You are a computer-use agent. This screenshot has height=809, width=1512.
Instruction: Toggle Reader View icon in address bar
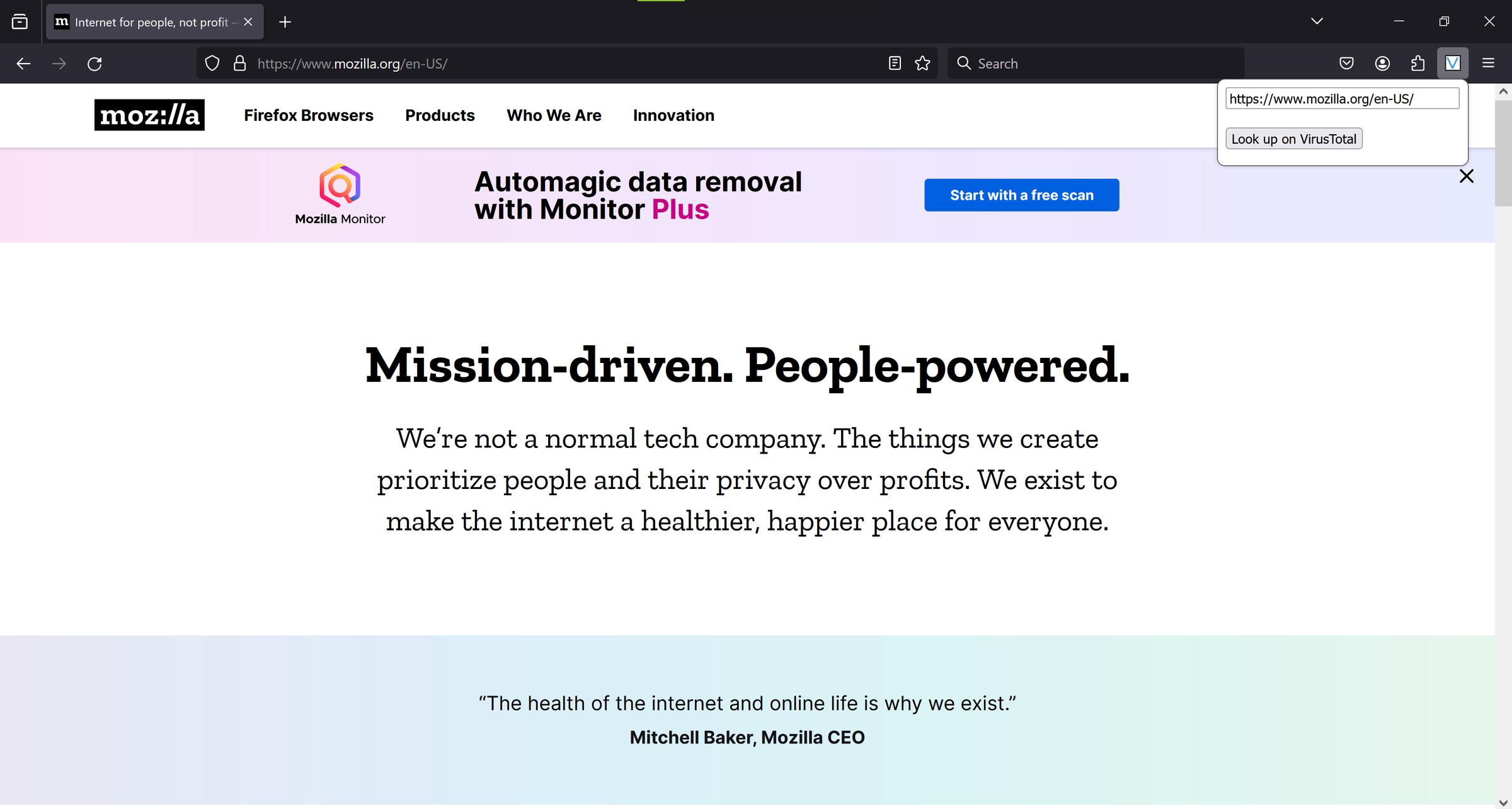coord(895,64)
